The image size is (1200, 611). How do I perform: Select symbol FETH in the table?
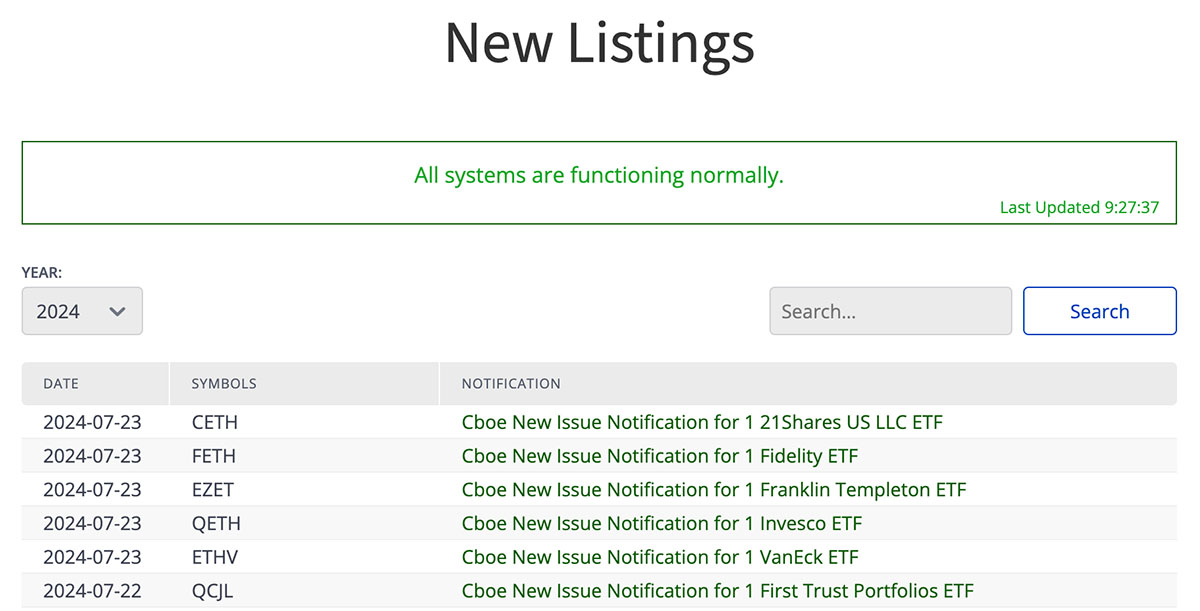point(214,456)
